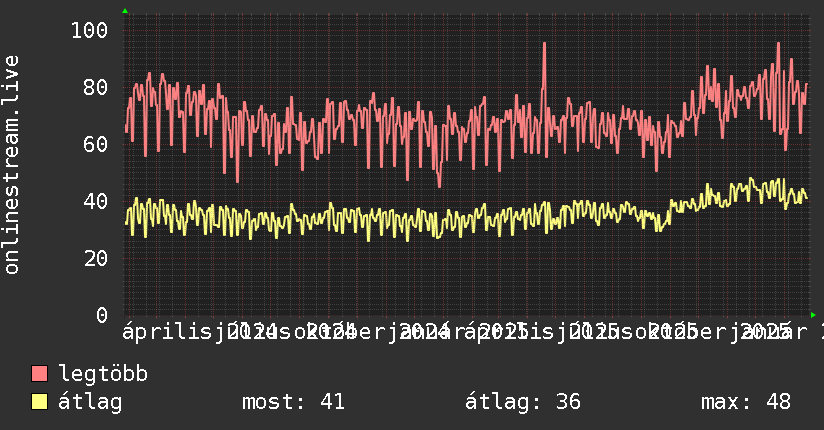This screenshot has width=824, height=430.
Task: Select the átlag legend label beside yellow swatch
Action: tap(90, 402)
